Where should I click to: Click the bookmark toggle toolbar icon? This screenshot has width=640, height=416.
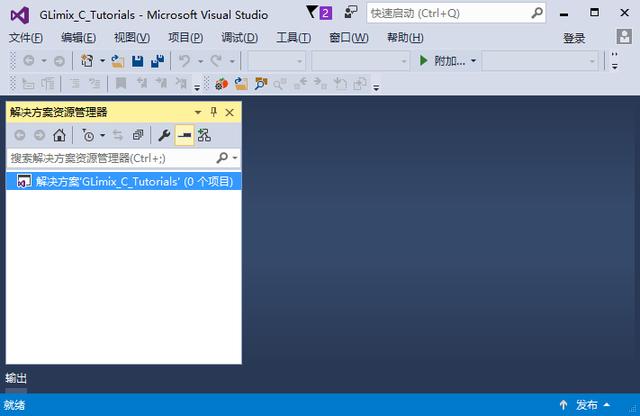(x=121, y=84)
